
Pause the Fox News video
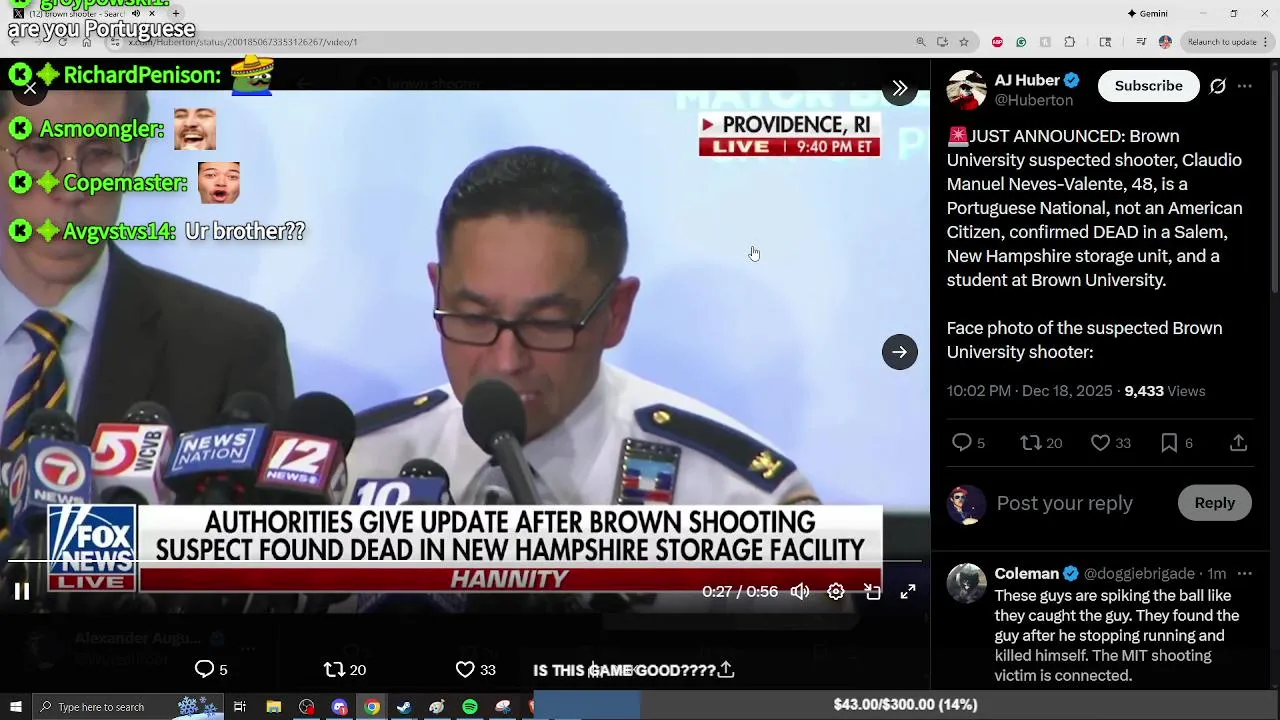click(21, 591)
